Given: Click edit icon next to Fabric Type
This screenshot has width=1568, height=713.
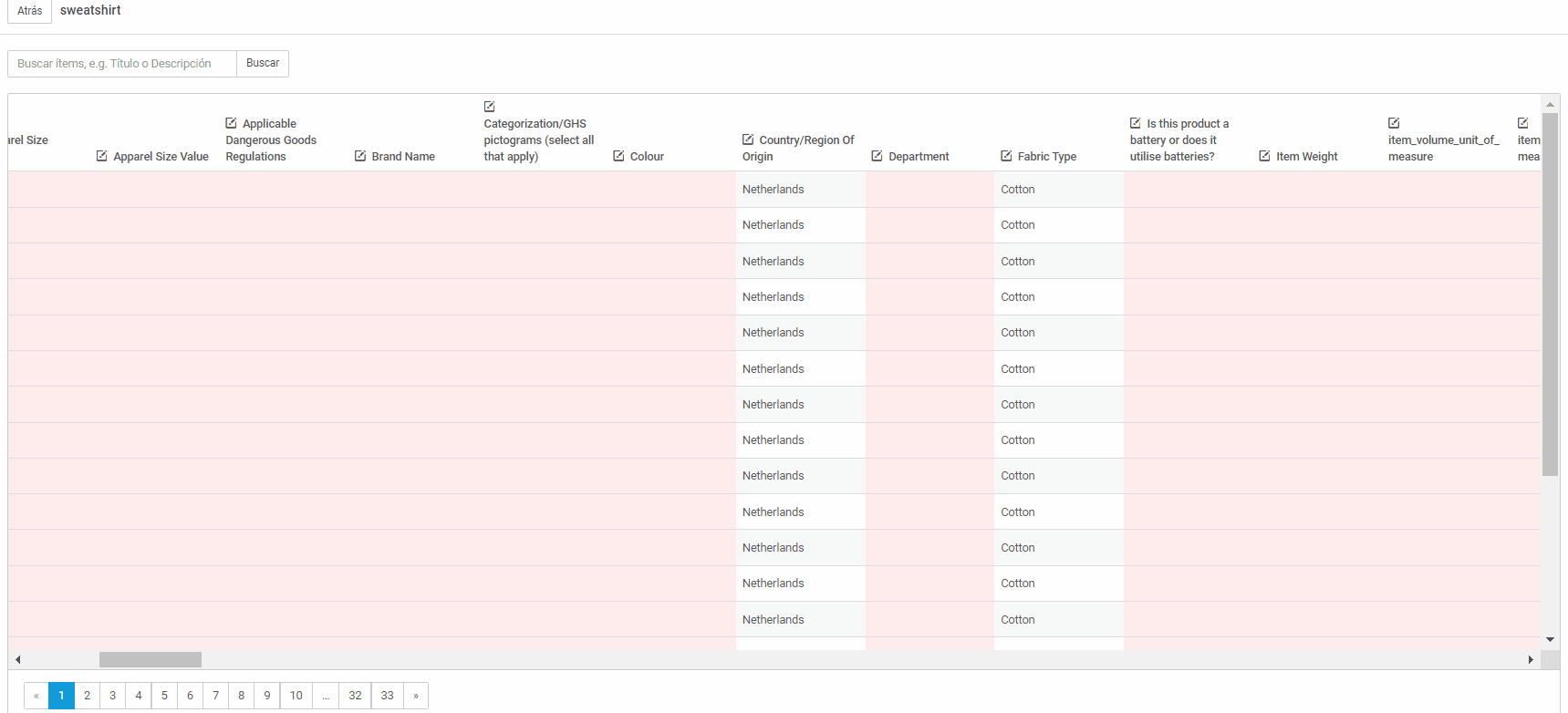Looking at the screenshot, I should click(1006, 156).
